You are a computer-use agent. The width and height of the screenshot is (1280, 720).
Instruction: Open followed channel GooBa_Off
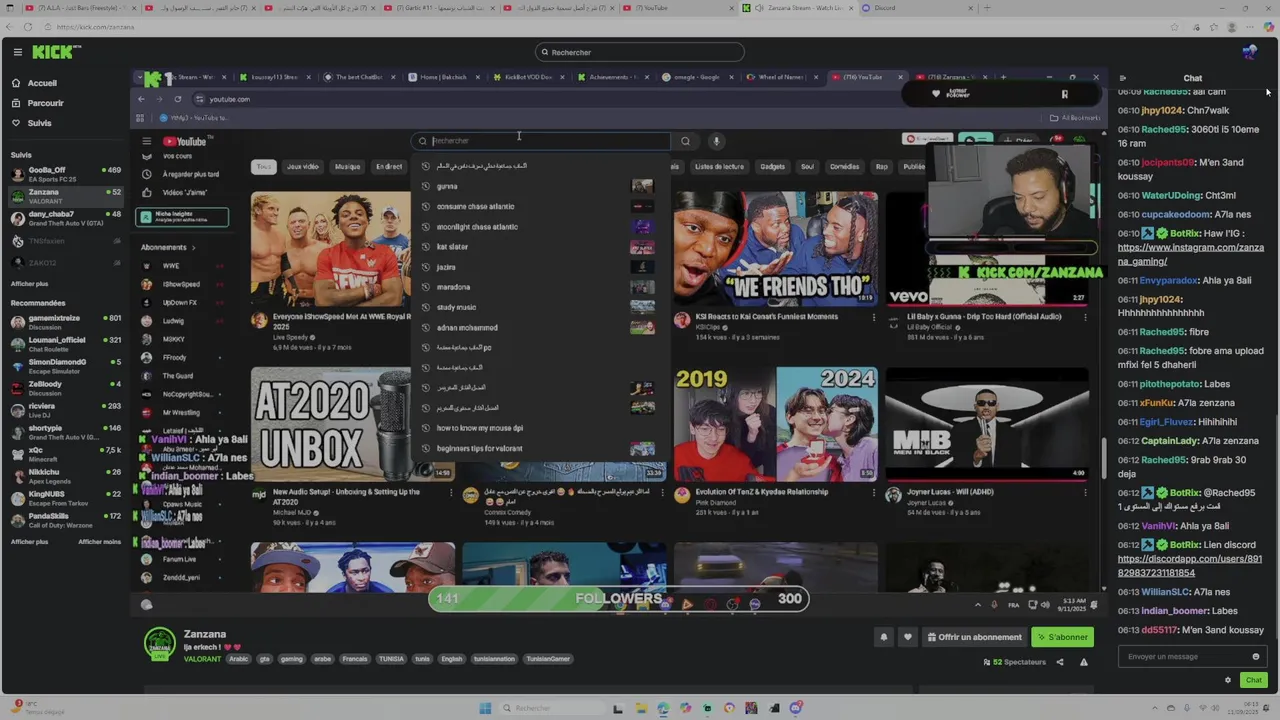[x=65, y=174]
